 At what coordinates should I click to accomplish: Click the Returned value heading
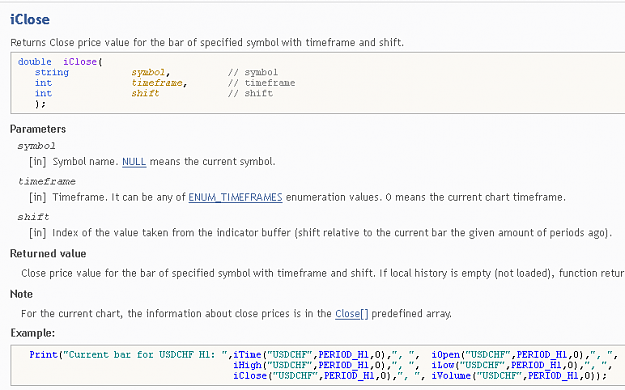tap(48, 254)
